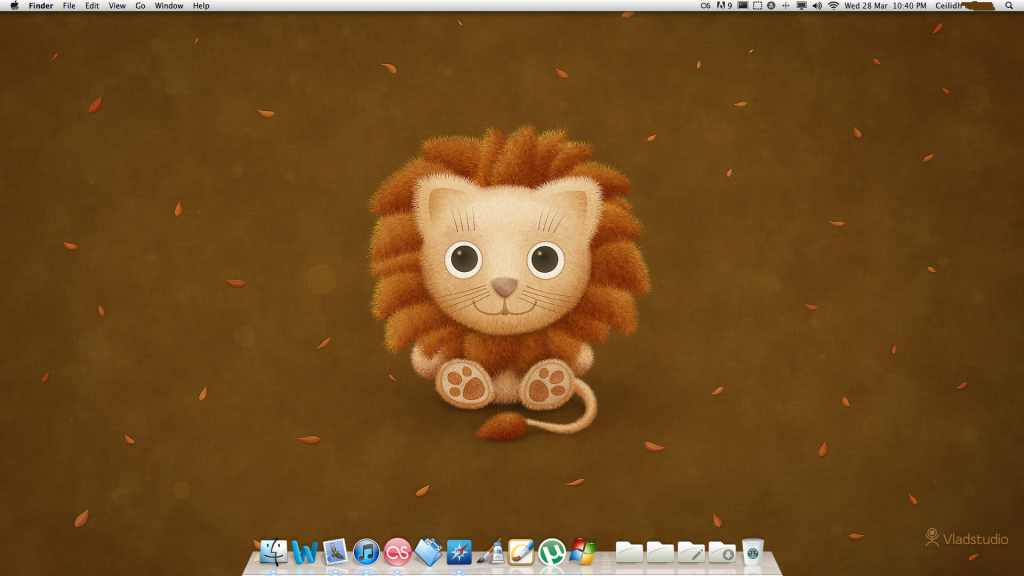The height and width of the screenshot is (576, 1024).
Task: Open the Apple menu
Action: (14, 6)
